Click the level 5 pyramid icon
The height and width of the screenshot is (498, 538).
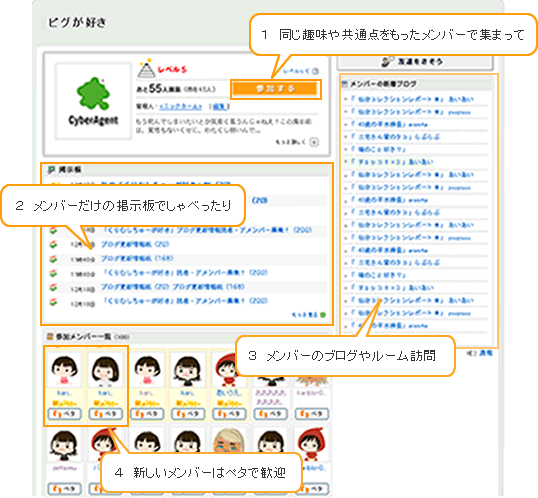146,69
